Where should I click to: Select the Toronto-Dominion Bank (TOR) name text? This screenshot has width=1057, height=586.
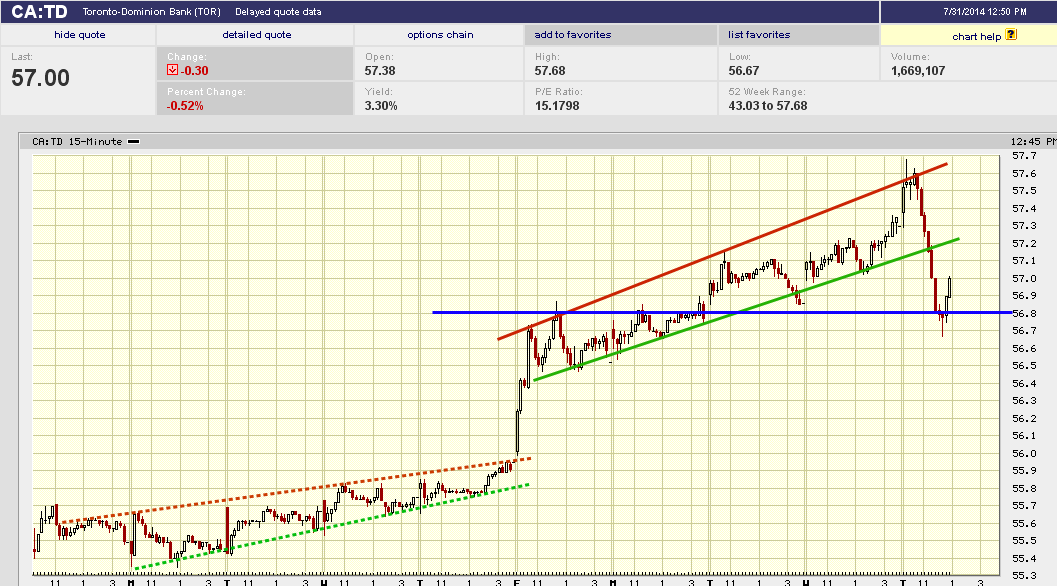[x=152, y=11]
